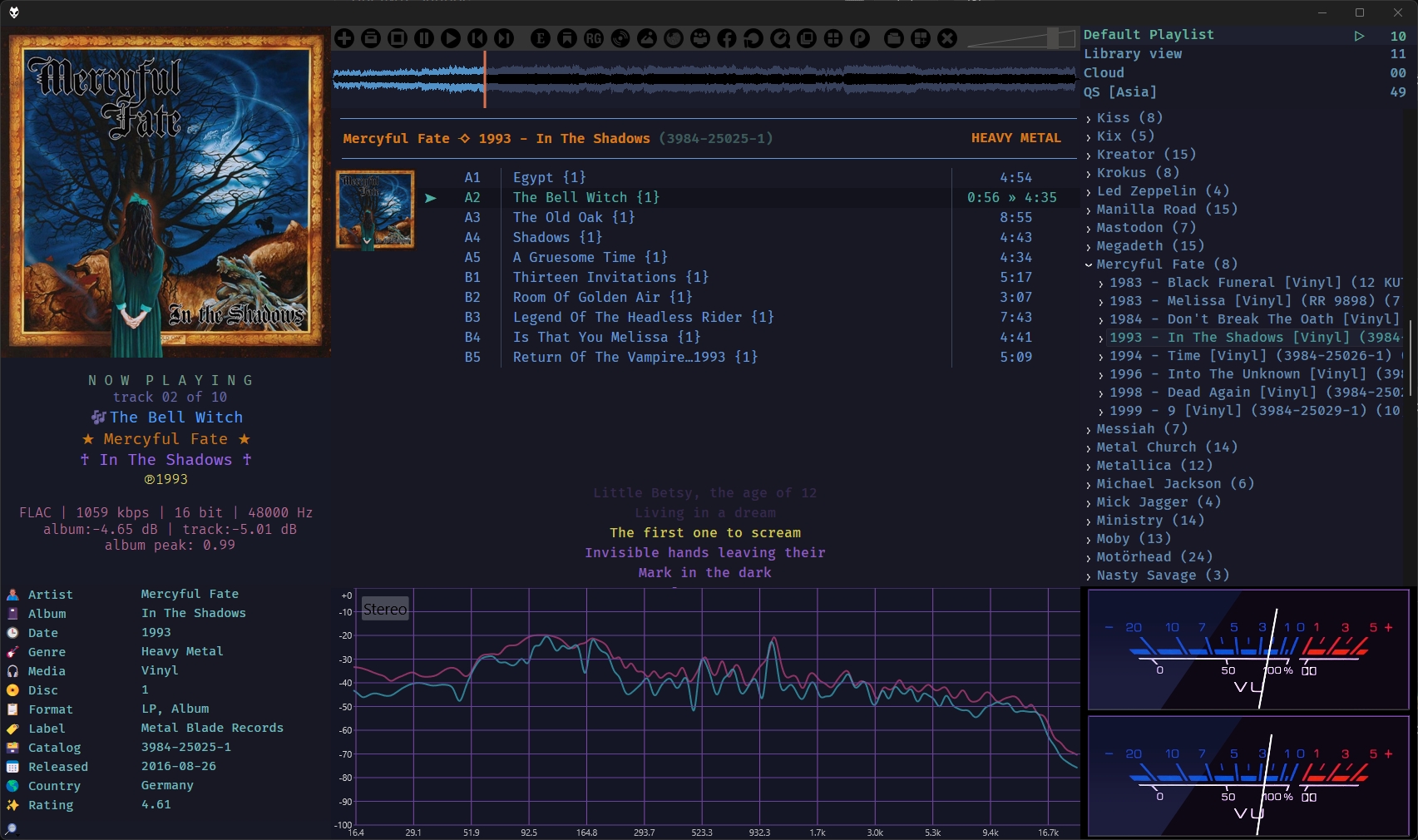The width and height of the screenshot is (1418, 840).
Task: Open the QS [Asia] playlist
Action: [1120, 92]
